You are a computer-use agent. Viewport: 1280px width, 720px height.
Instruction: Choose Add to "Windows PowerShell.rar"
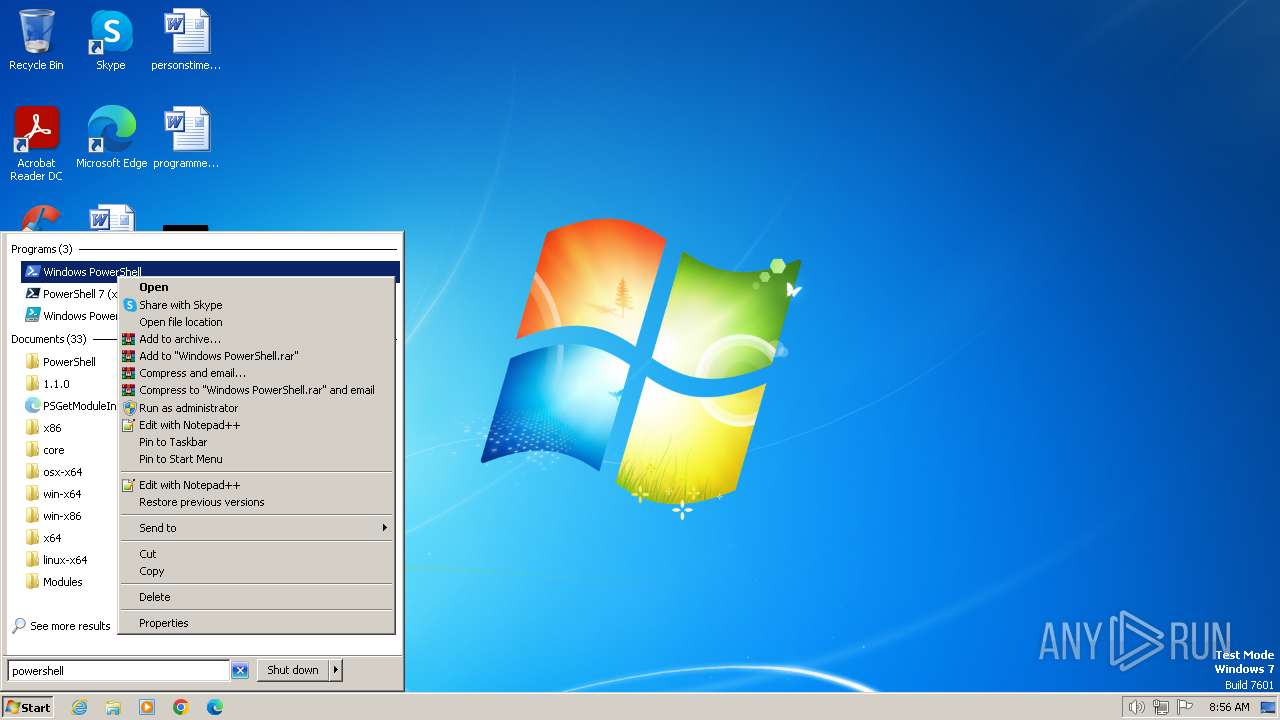pos(256,356)
